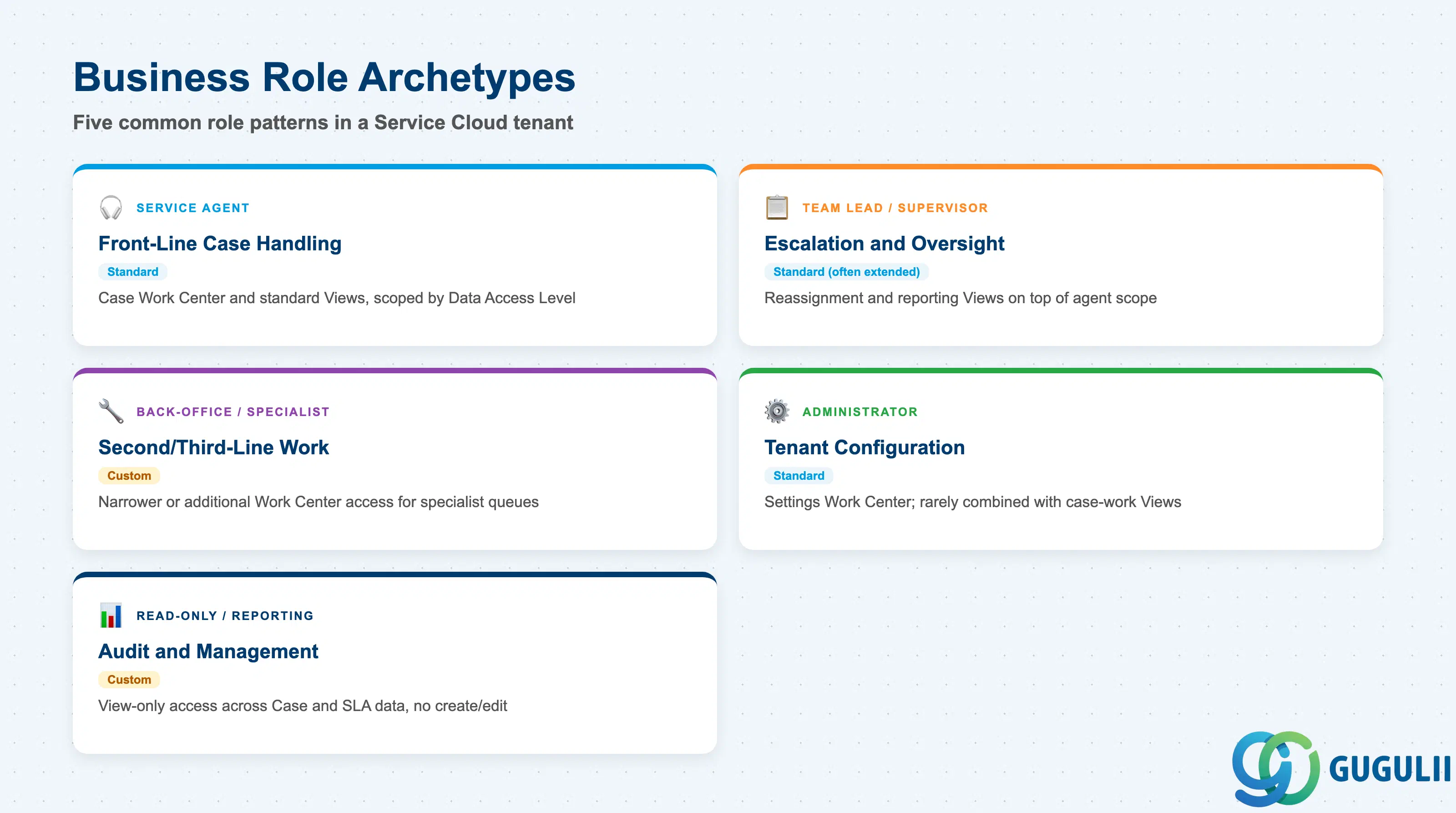Click 'Reassignment and reporting Views' description

(x=961, y=298)
